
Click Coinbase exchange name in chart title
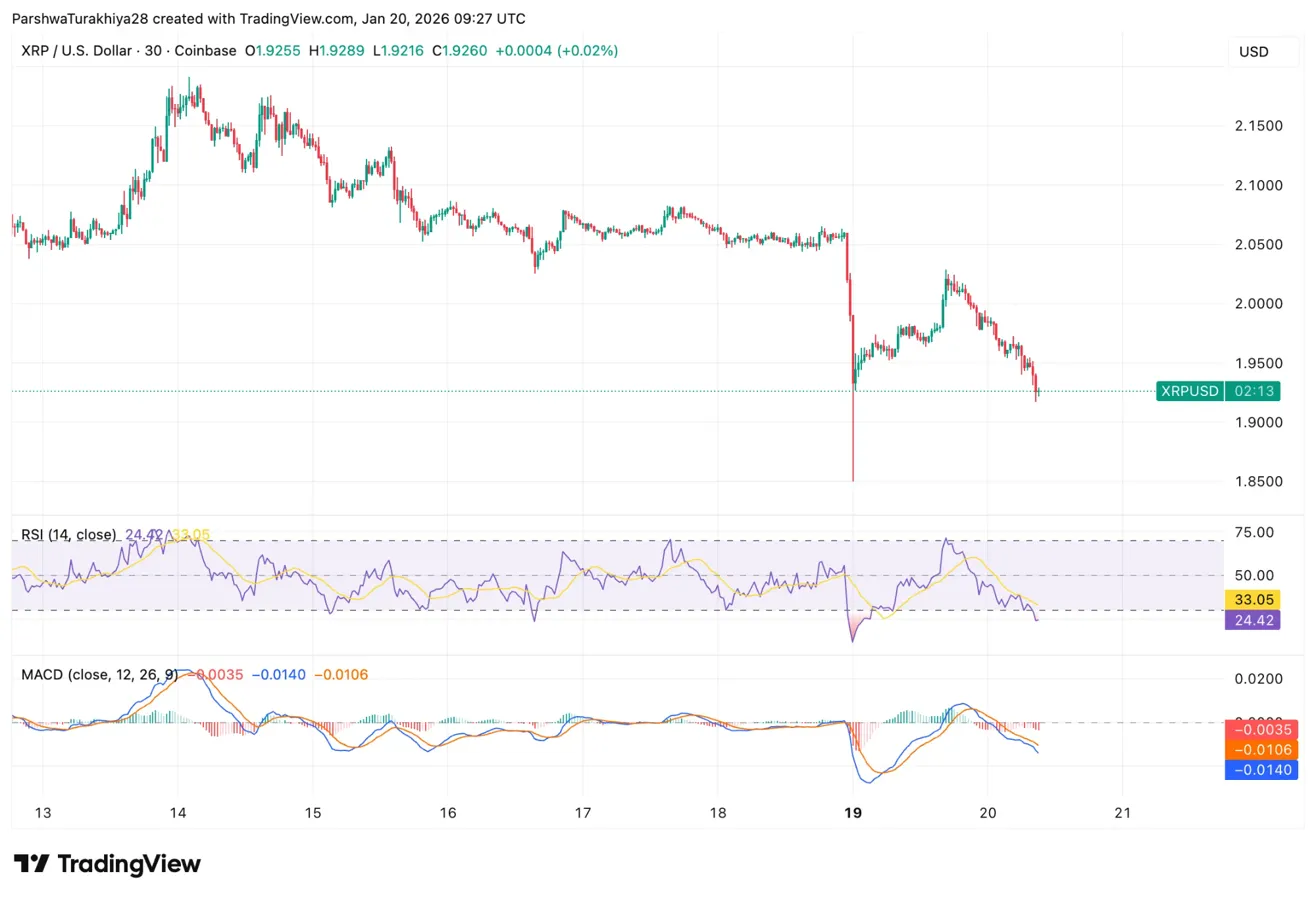[207, 50]
